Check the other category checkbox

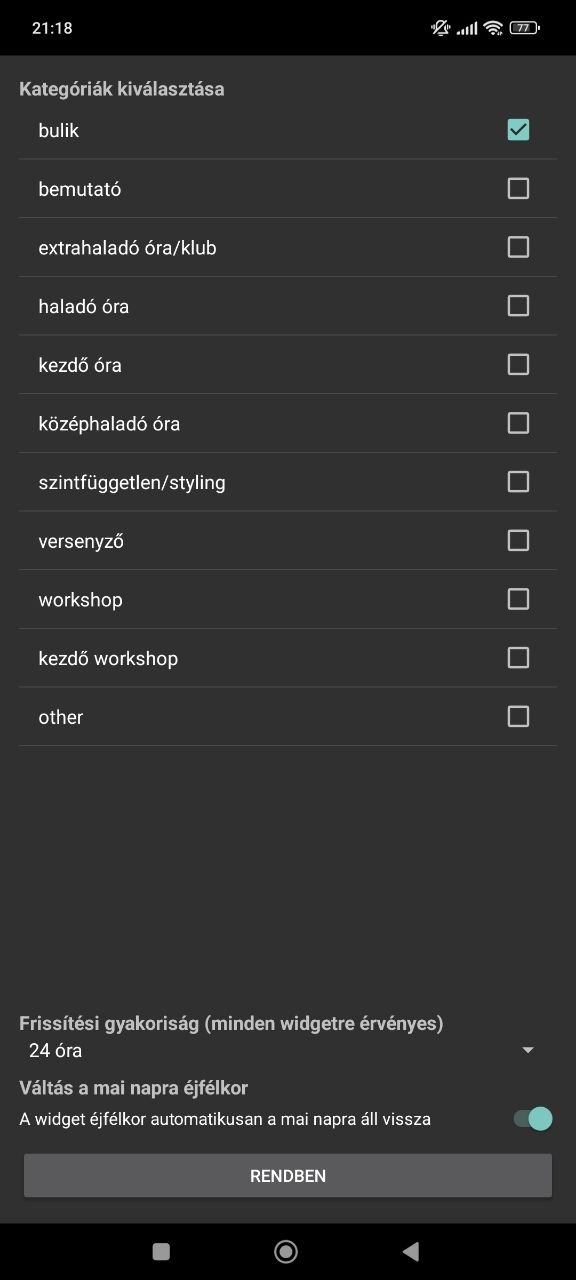(518, 716)
